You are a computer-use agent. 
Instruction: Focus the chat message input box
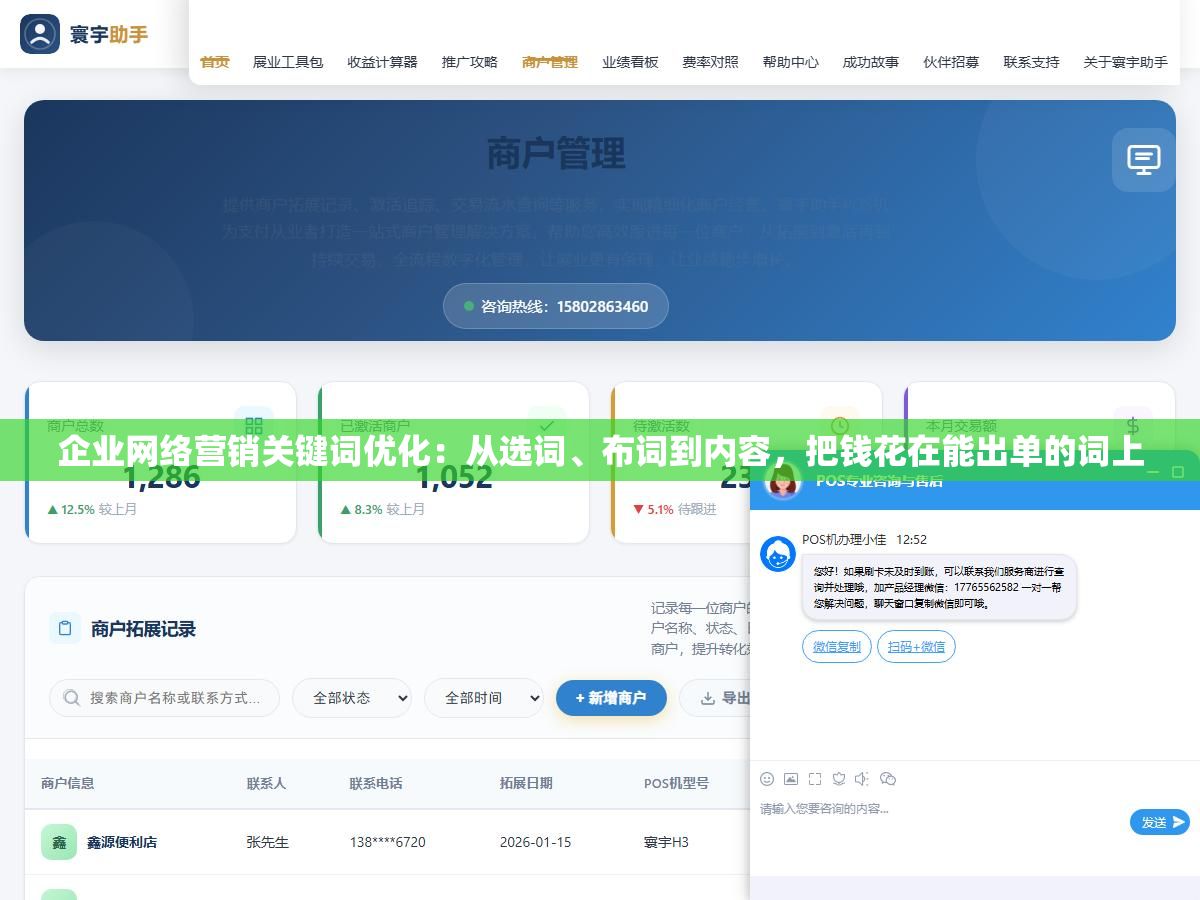(x=940, y=822)
